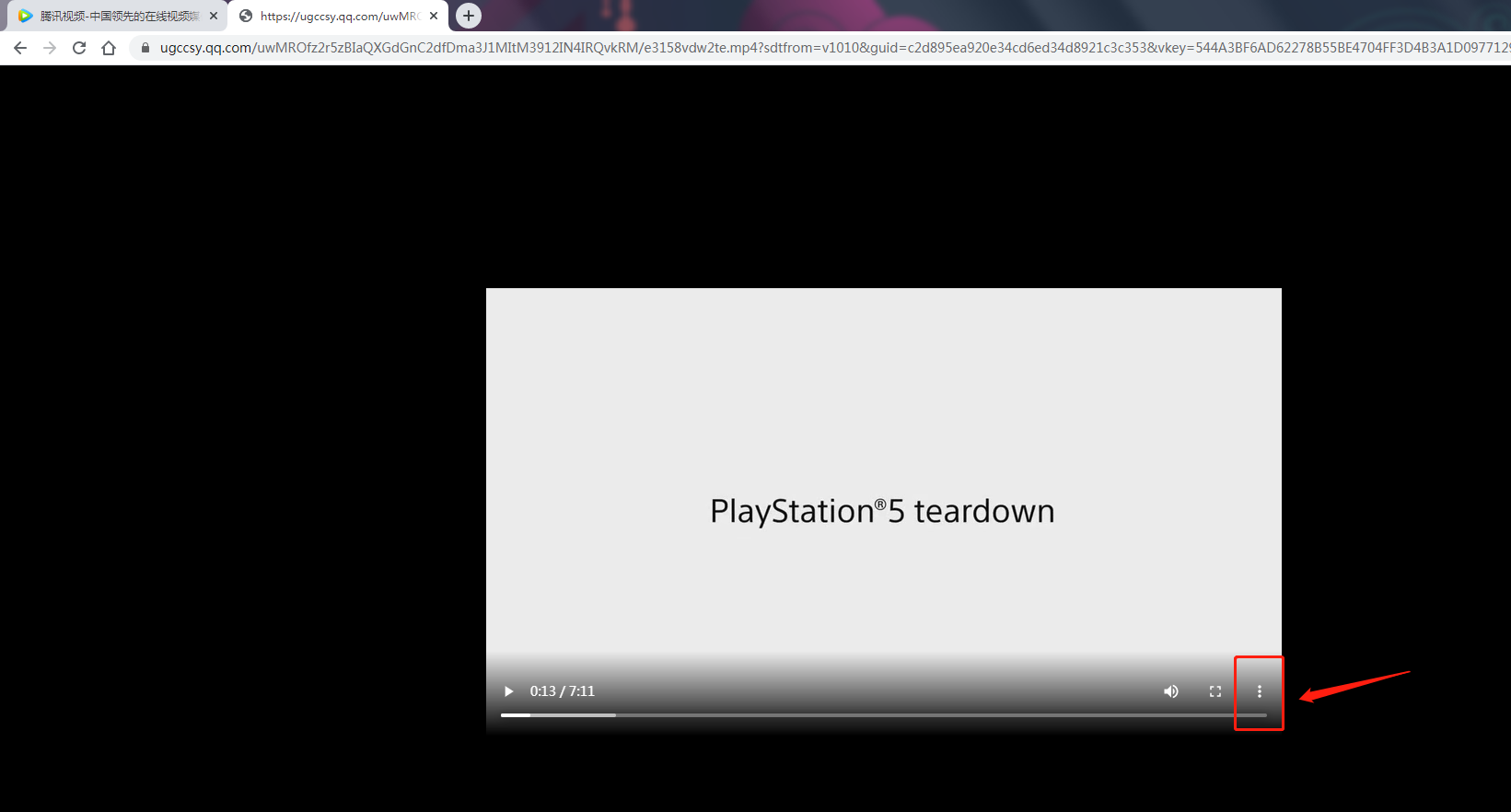Switch to the 腾讯视频 tab

[x=119, y=16]
